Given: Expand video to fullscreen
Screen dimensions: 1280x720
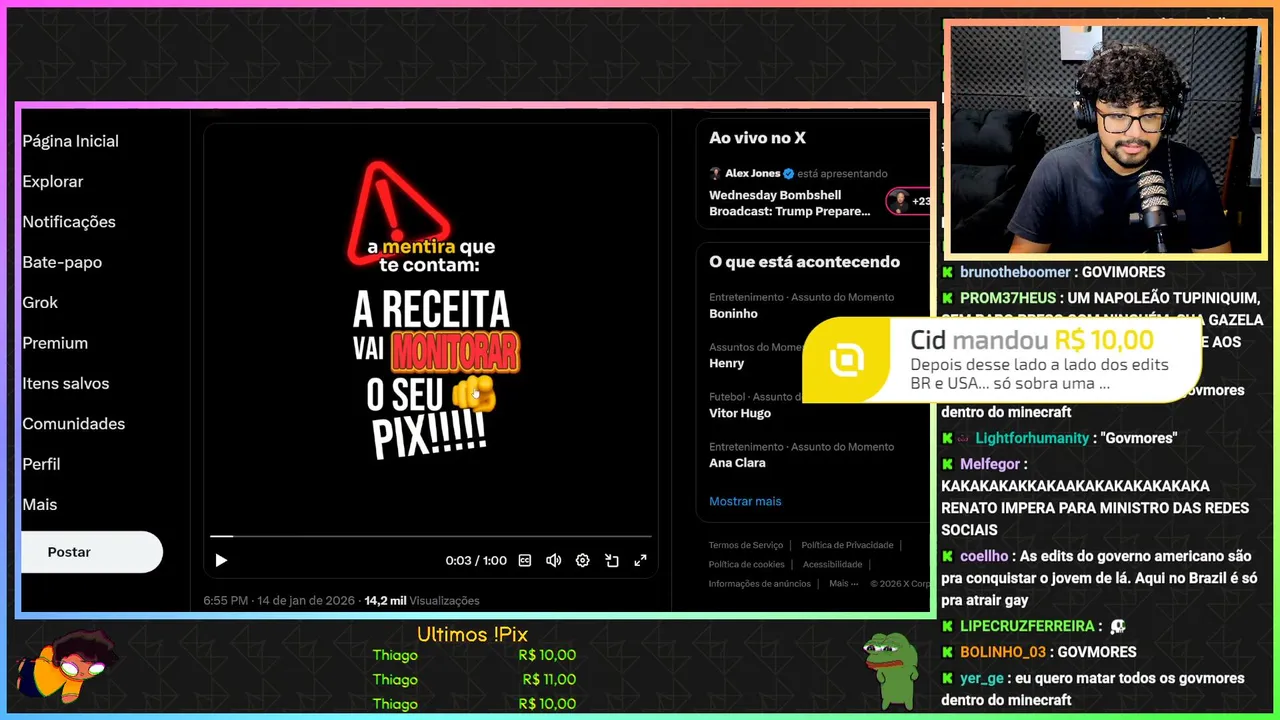Looking at the screenshot, I should 641,561.
